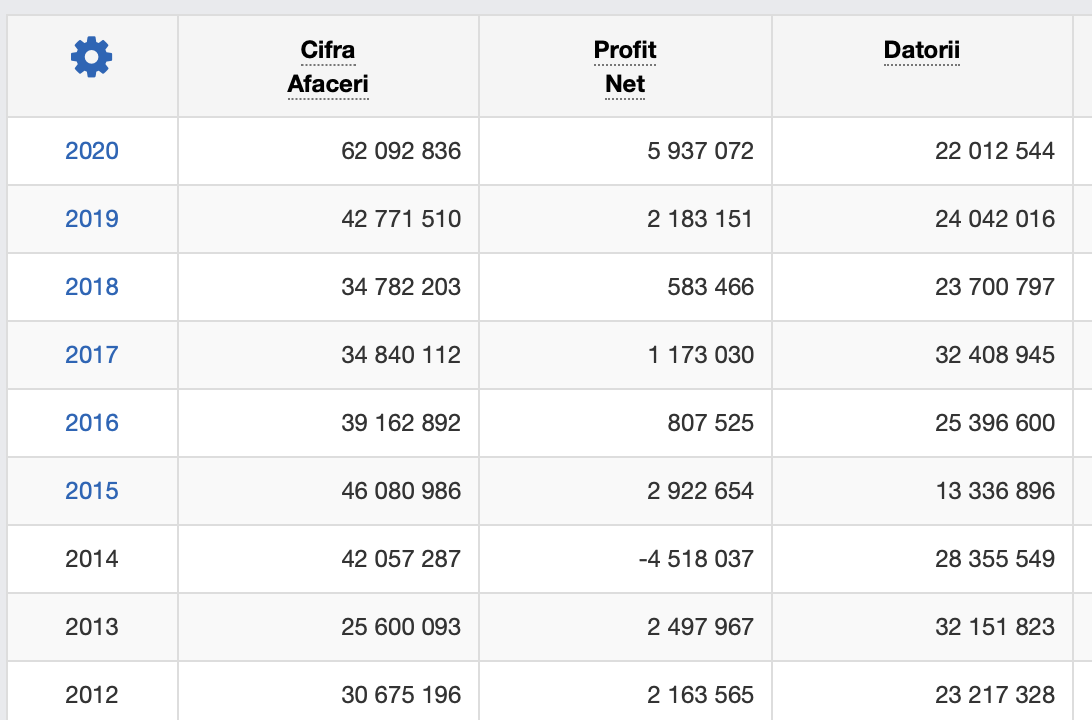
Task: Click the Cifra Afaceri column header
Action: 328,67
